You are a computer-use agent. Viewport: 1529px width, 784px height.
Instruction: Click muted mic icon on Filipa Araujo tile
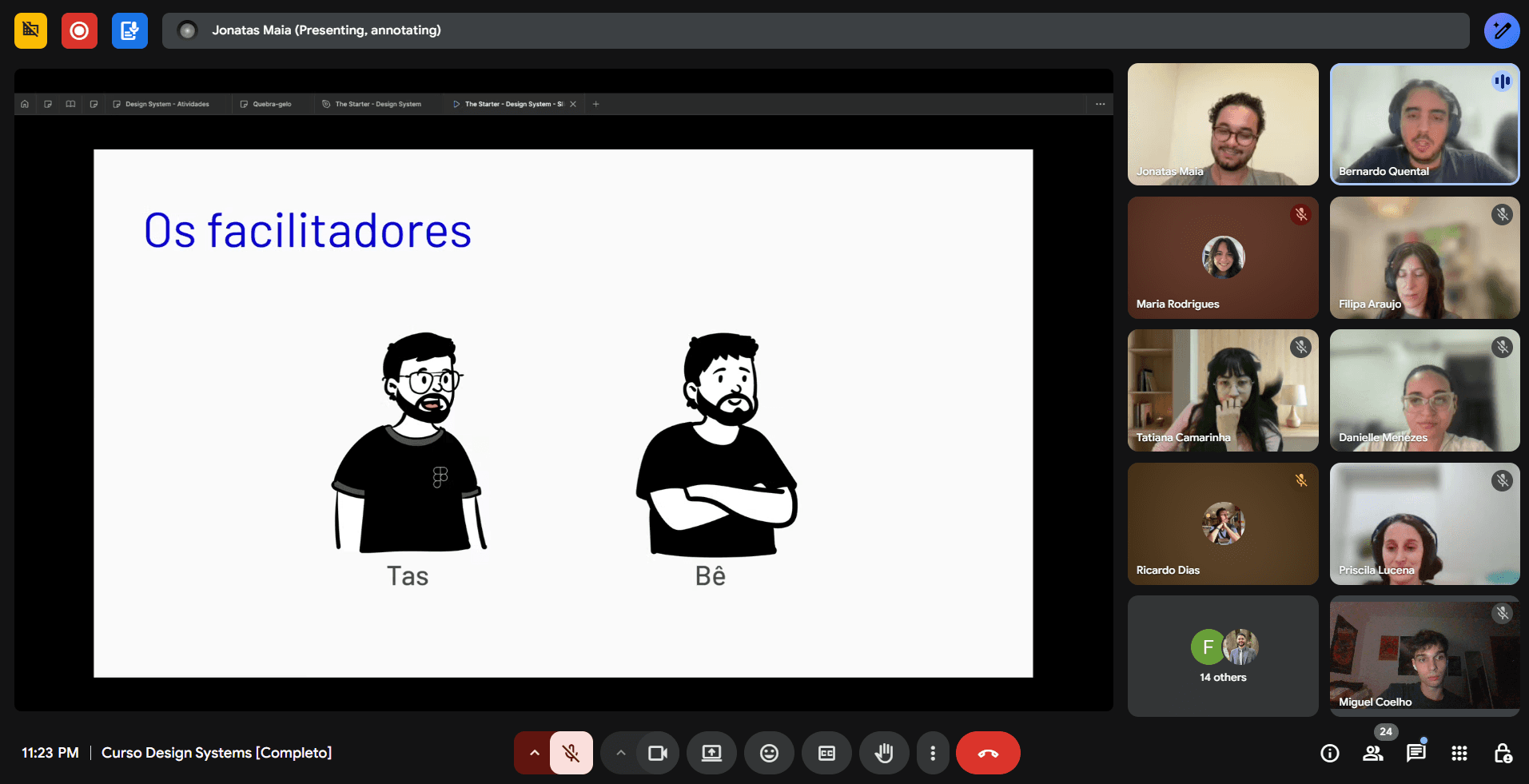[1503, 214]
